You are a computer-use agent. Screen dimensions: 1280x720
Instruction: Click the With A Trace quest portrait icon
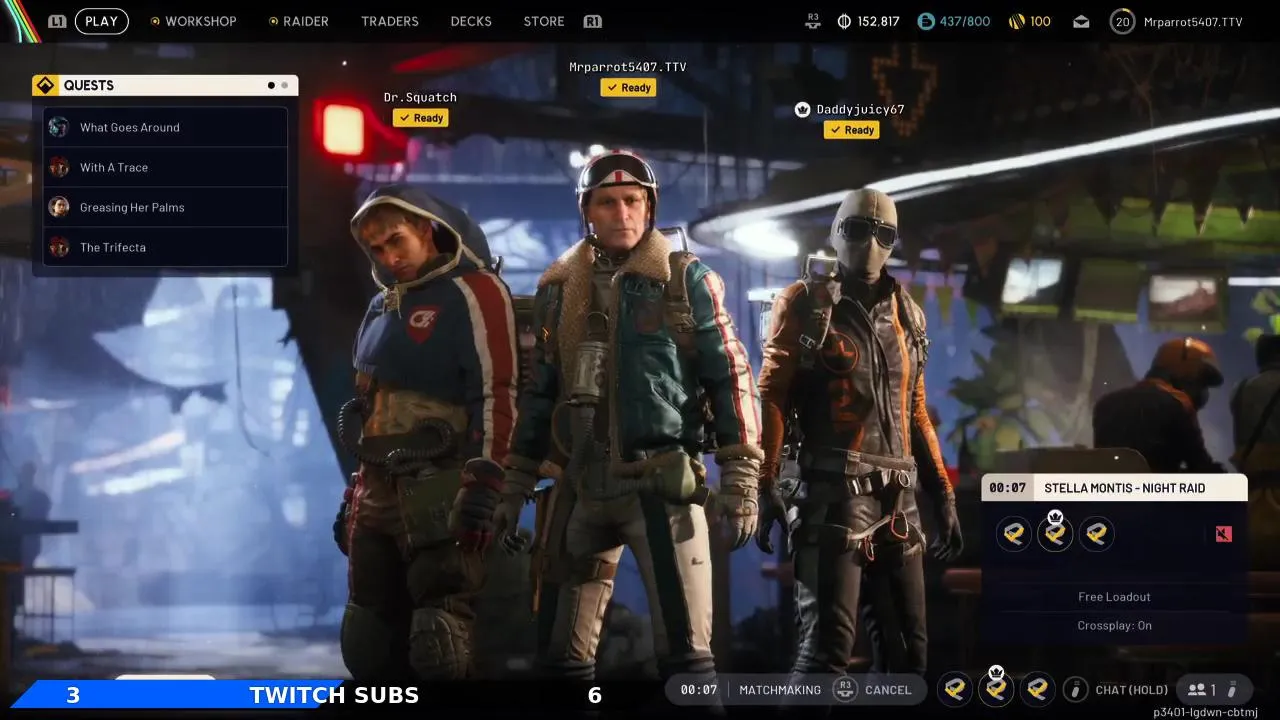59,167
